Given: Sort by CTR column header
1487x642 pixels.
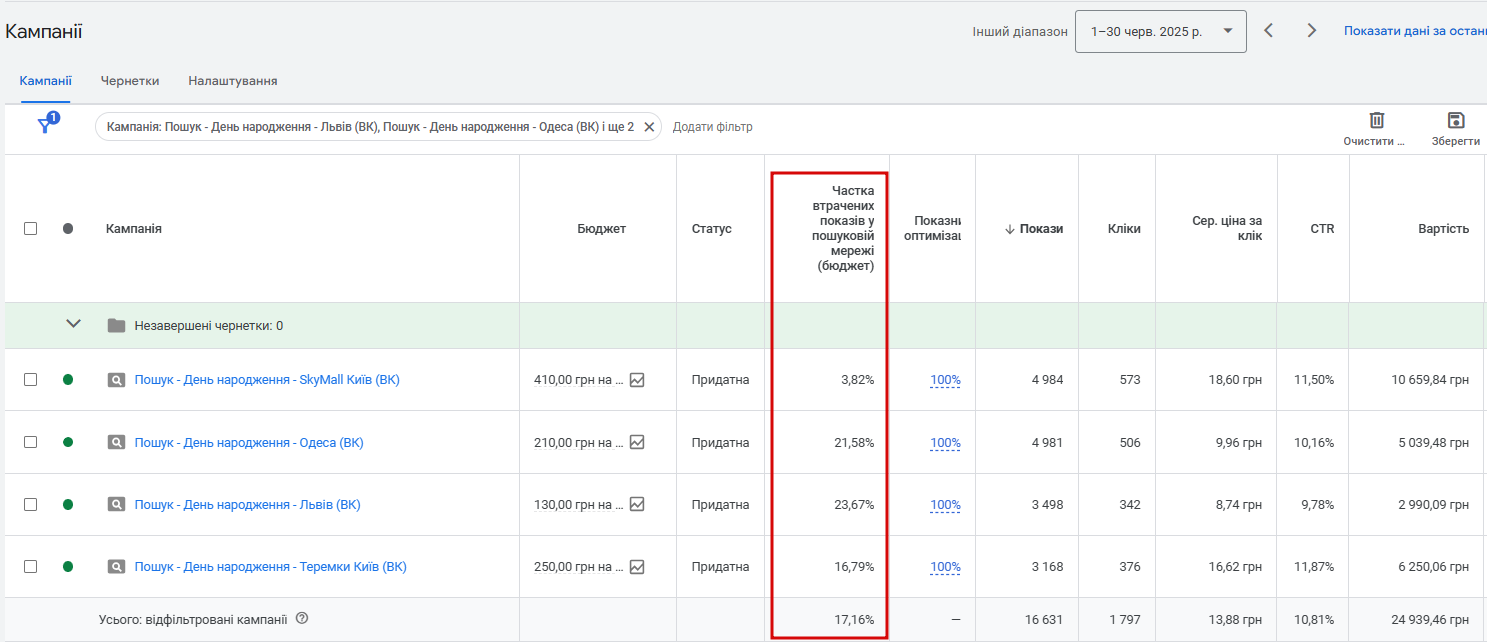Looking at the screenshot, I should pyautogui.click(x=1322, y=229).
